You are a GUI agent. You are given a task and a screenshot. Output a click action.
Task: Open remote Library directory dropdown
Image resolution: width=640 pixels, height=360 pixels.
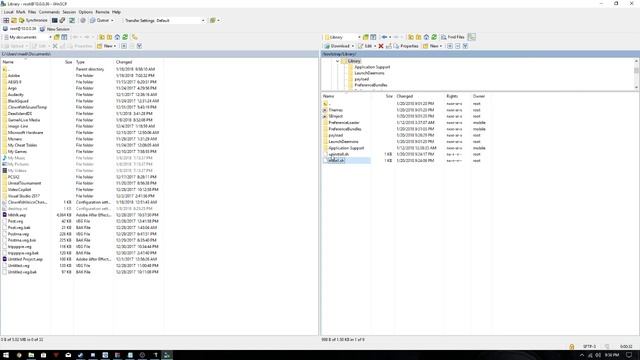[x=342, y=37]
